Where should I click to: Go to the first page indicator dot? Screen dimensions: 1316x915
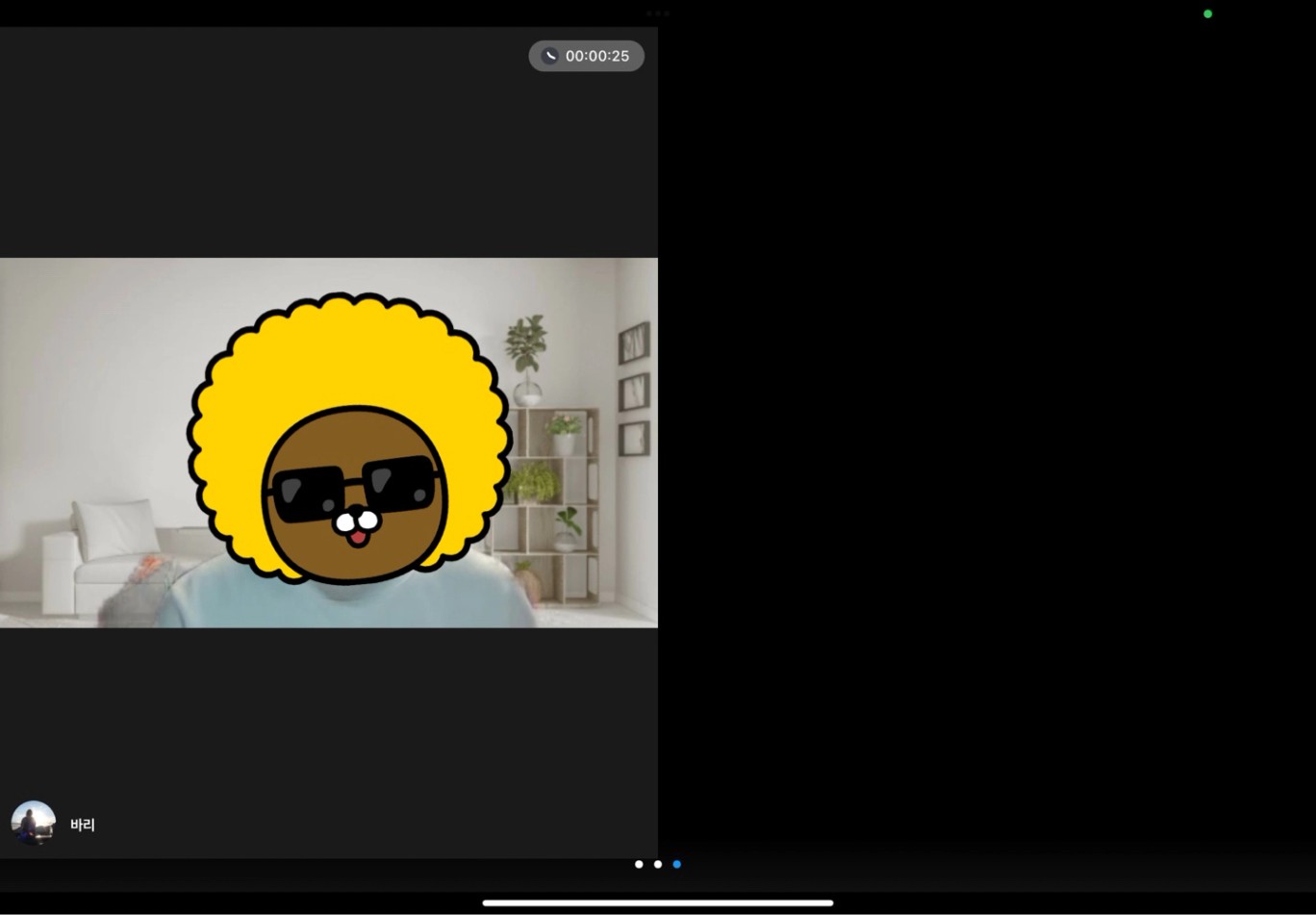pos(639,864)
